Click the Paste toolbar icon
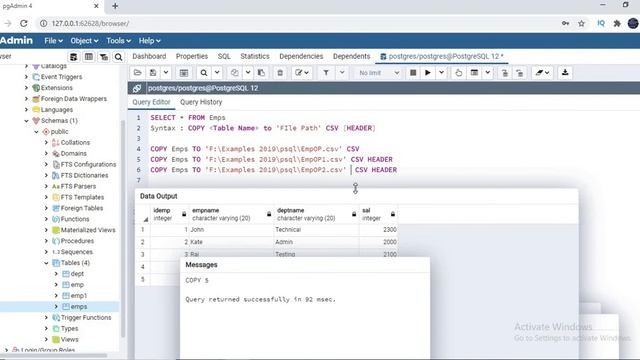640x360 pixels. pyautogui.click(x=261, y=73)
